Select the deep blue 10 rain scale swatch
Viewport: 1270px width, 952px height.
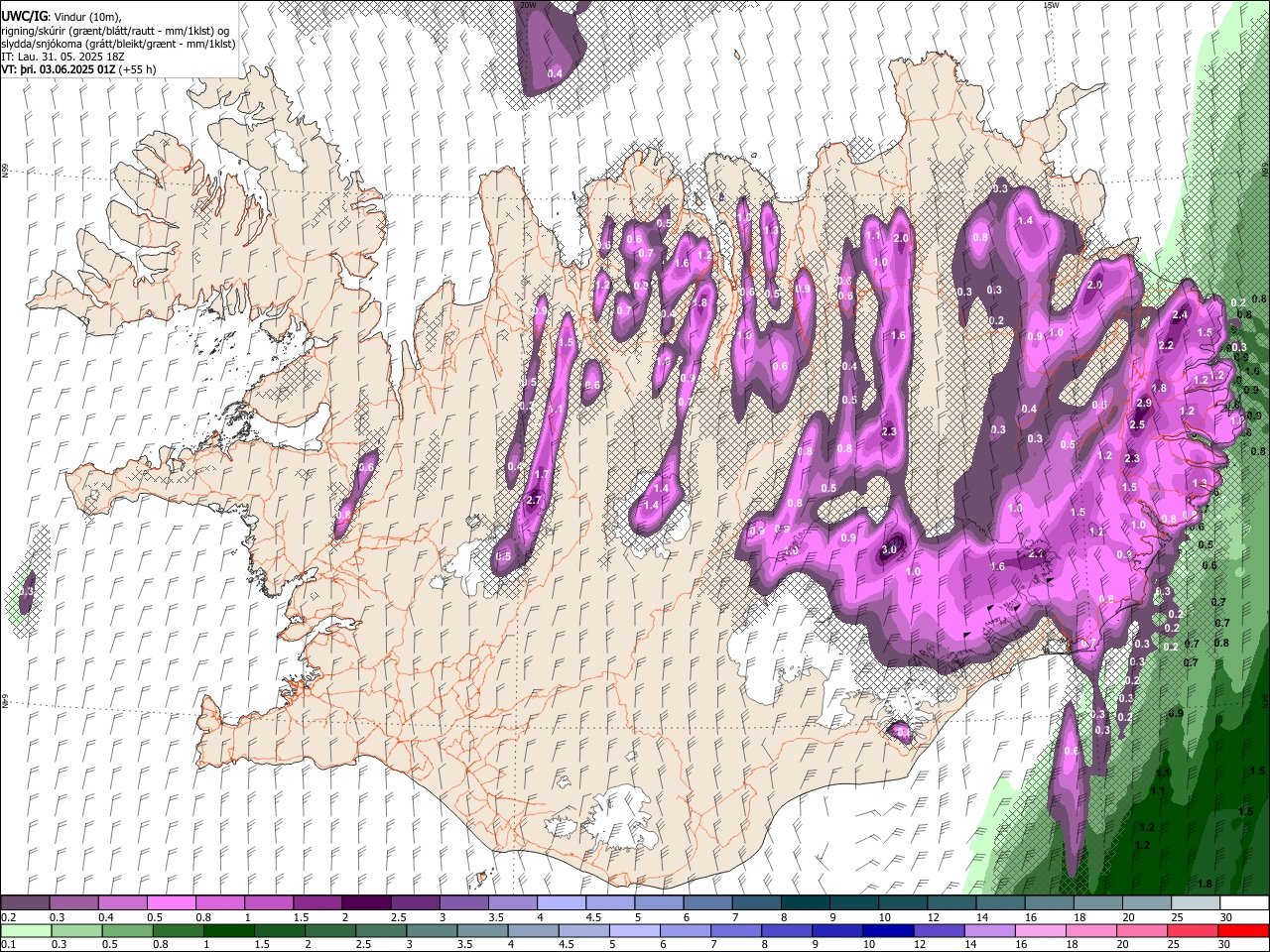point(887,930)
